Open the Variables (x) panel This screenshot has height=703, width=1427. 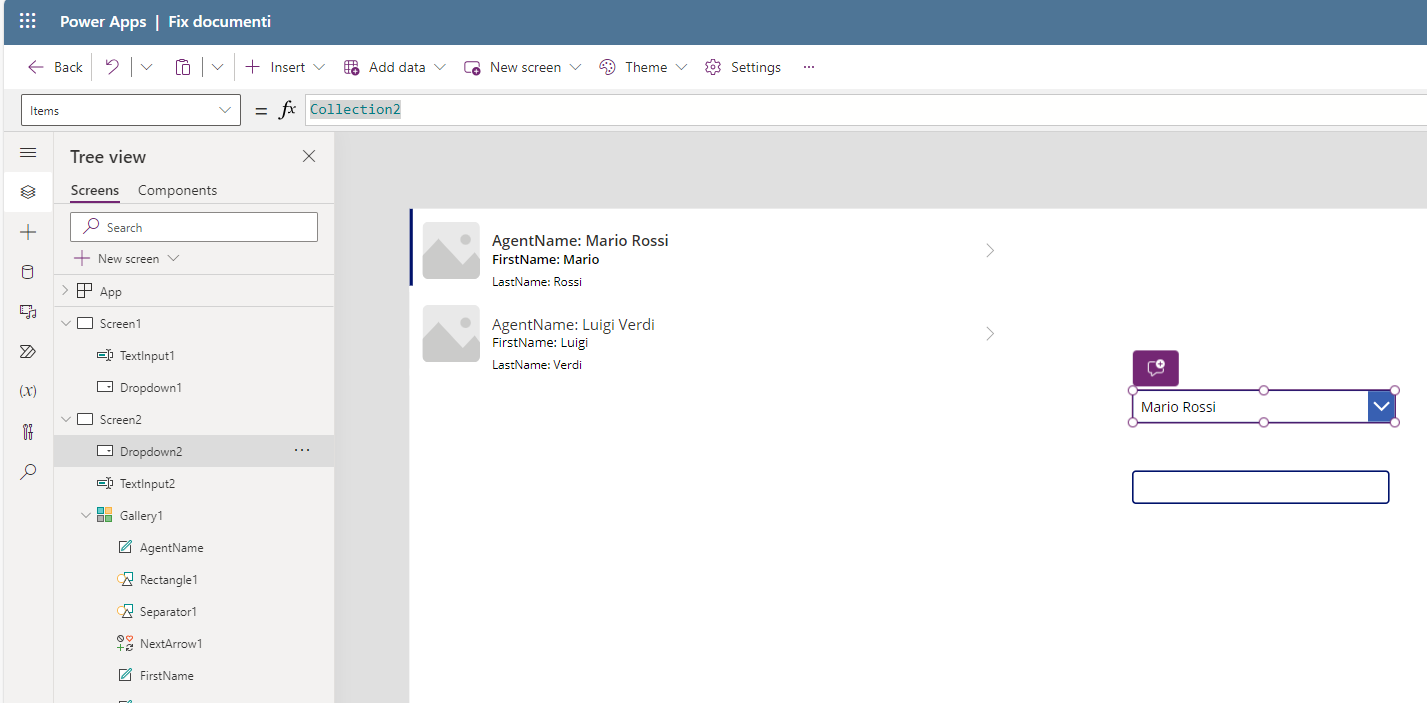(x=28, y=391)
